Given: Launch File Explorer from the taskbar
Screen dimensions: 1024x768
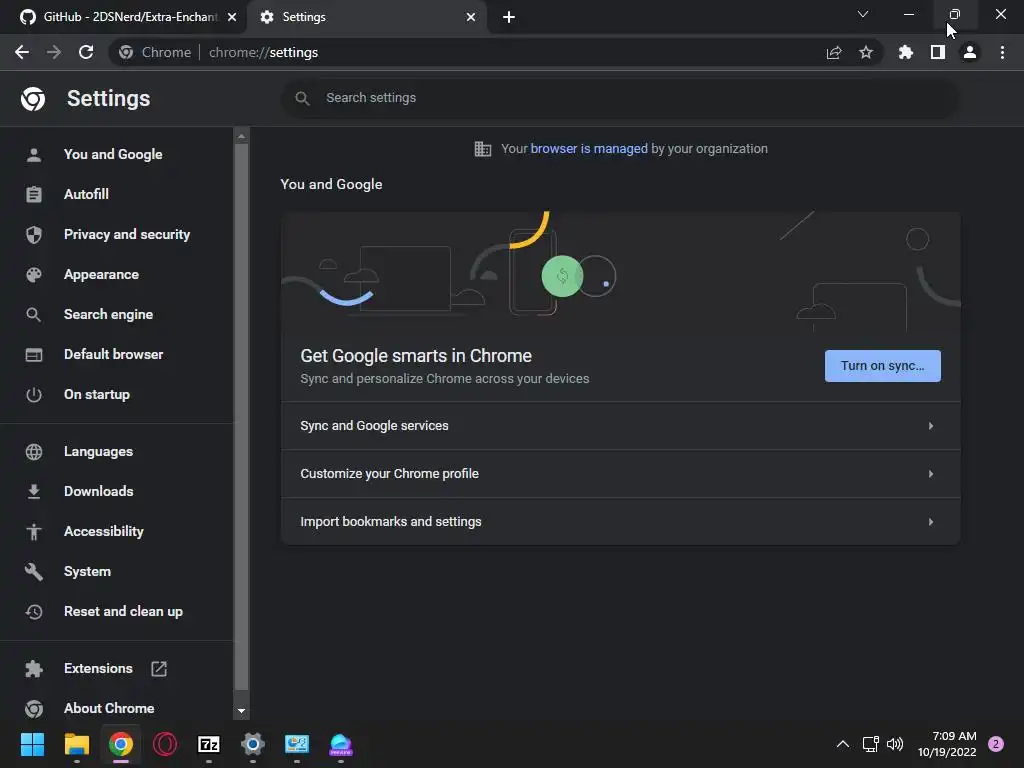Looking at the screenshot, I should coord(76,744).
